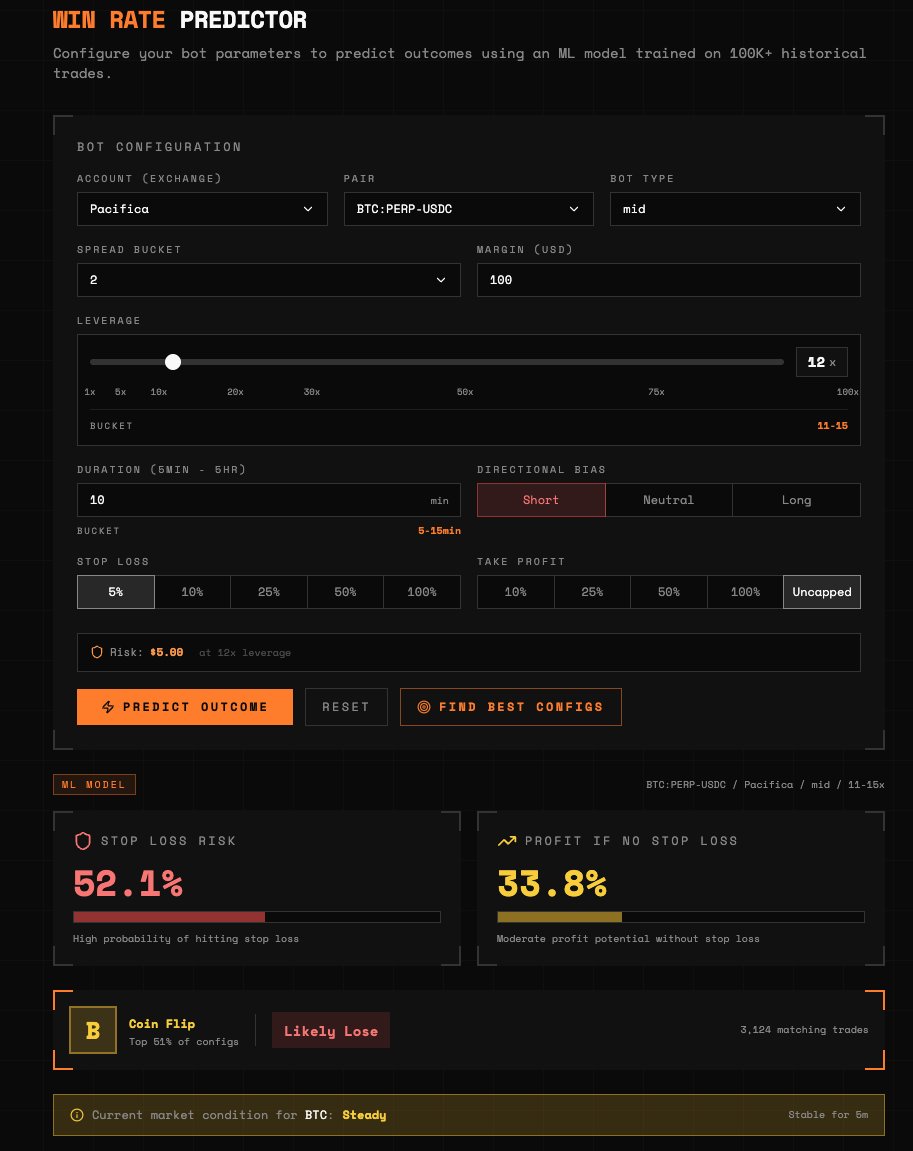
Task: Choose Uncapped take profit
Action: pos(822,592)
